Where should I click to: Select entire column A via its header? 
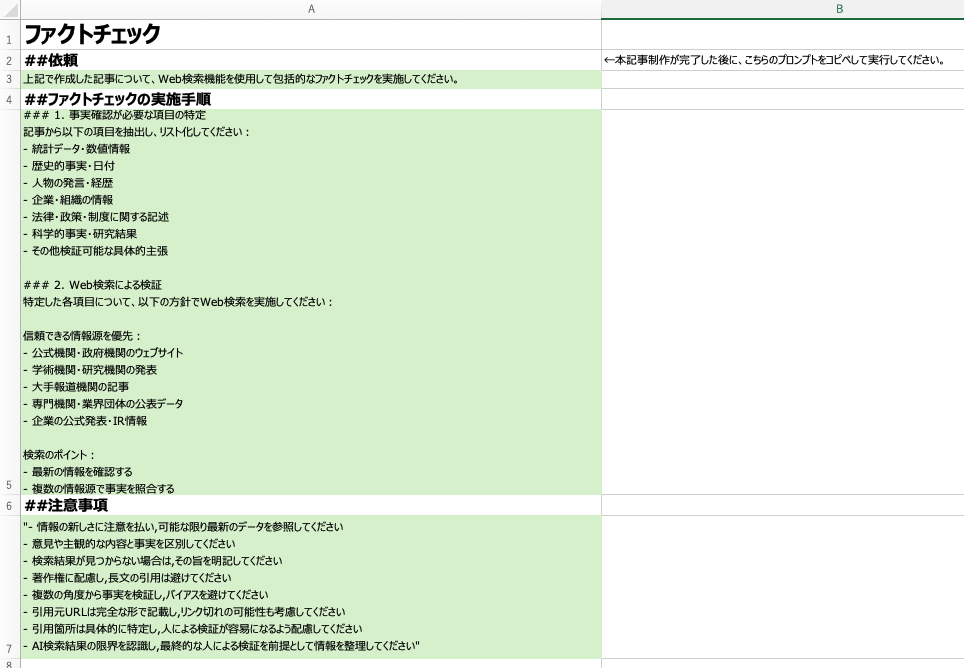[311, 8]
